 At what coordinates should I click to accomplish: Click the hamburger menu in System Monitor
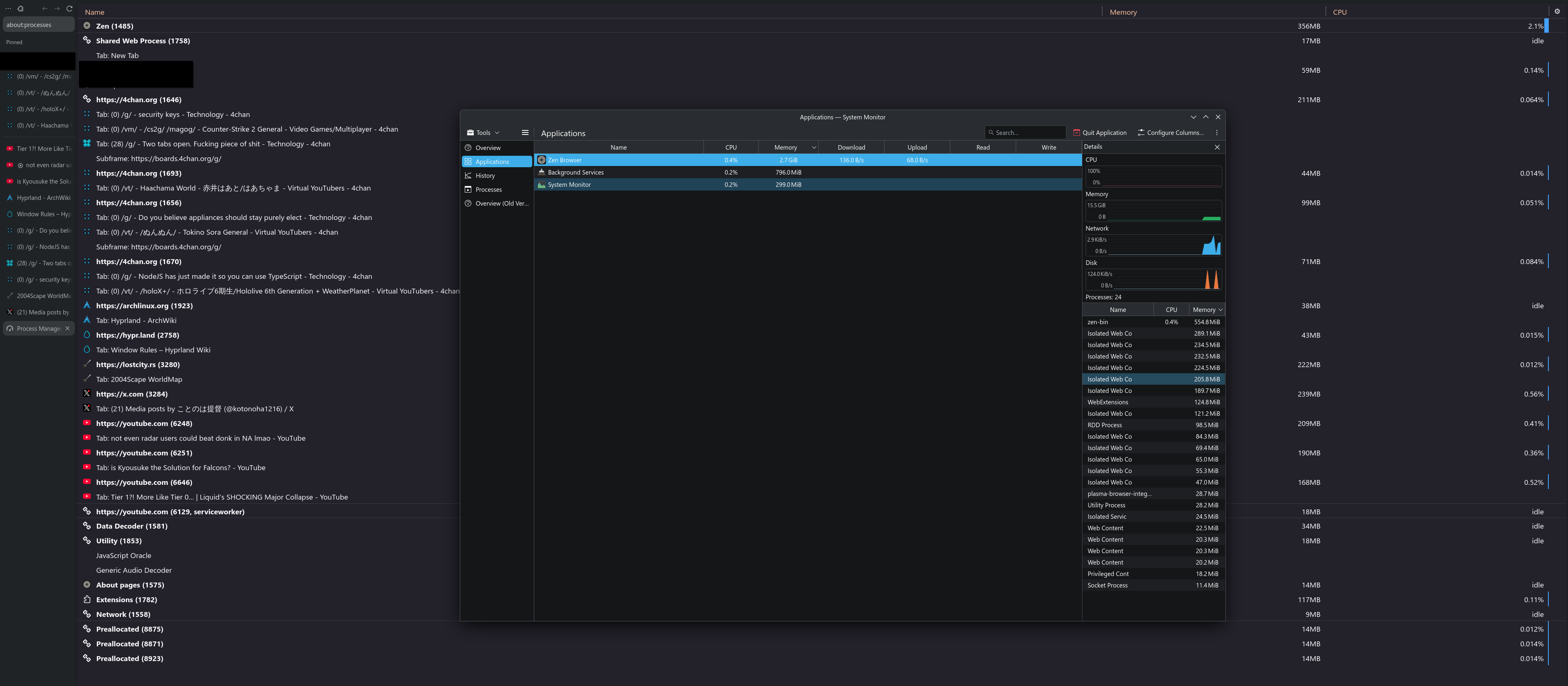[525, 132]
